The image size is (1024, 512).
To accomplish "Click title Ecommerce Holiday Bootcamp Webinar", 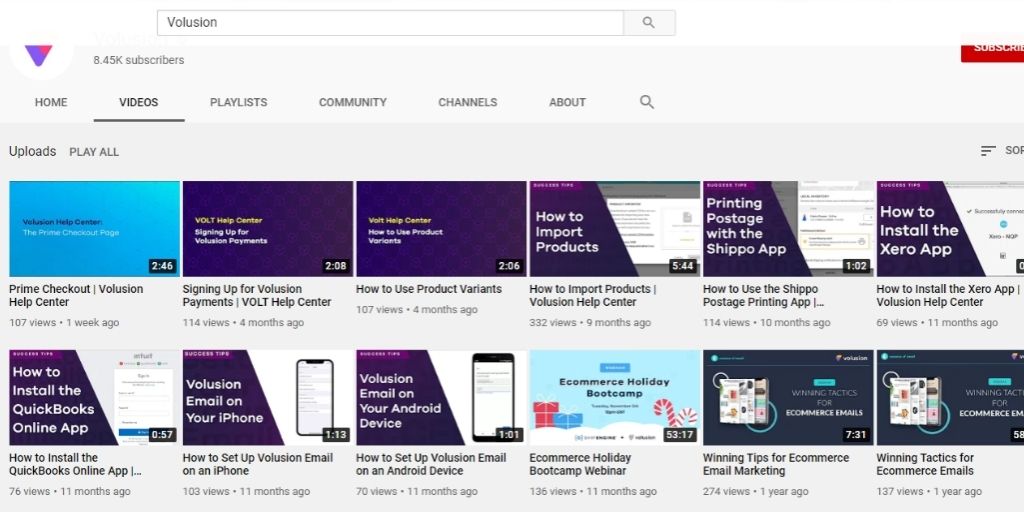I will tap(580, 464).
